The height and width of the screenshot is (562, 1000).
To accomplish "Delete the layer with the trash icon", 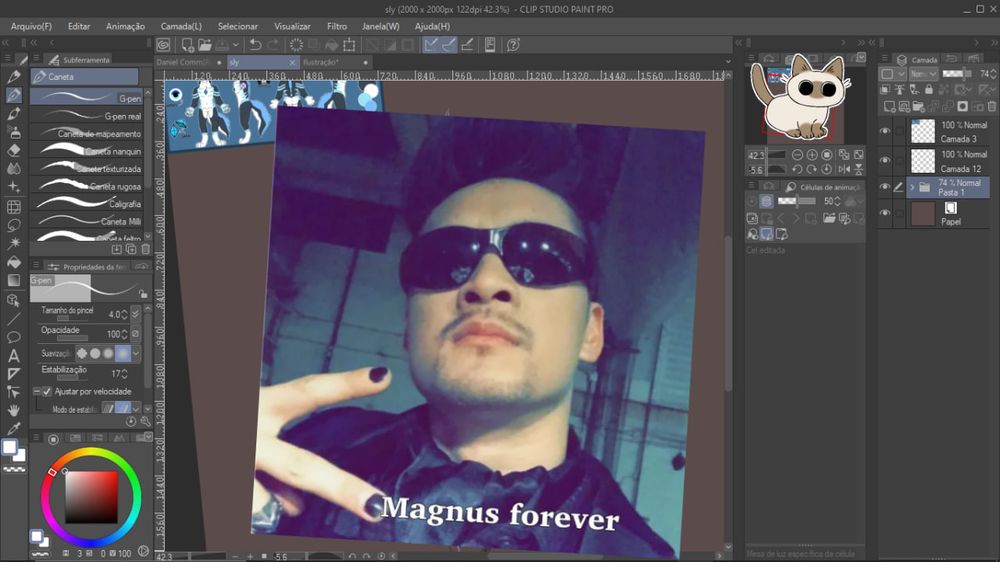I will tap(991, 106).
